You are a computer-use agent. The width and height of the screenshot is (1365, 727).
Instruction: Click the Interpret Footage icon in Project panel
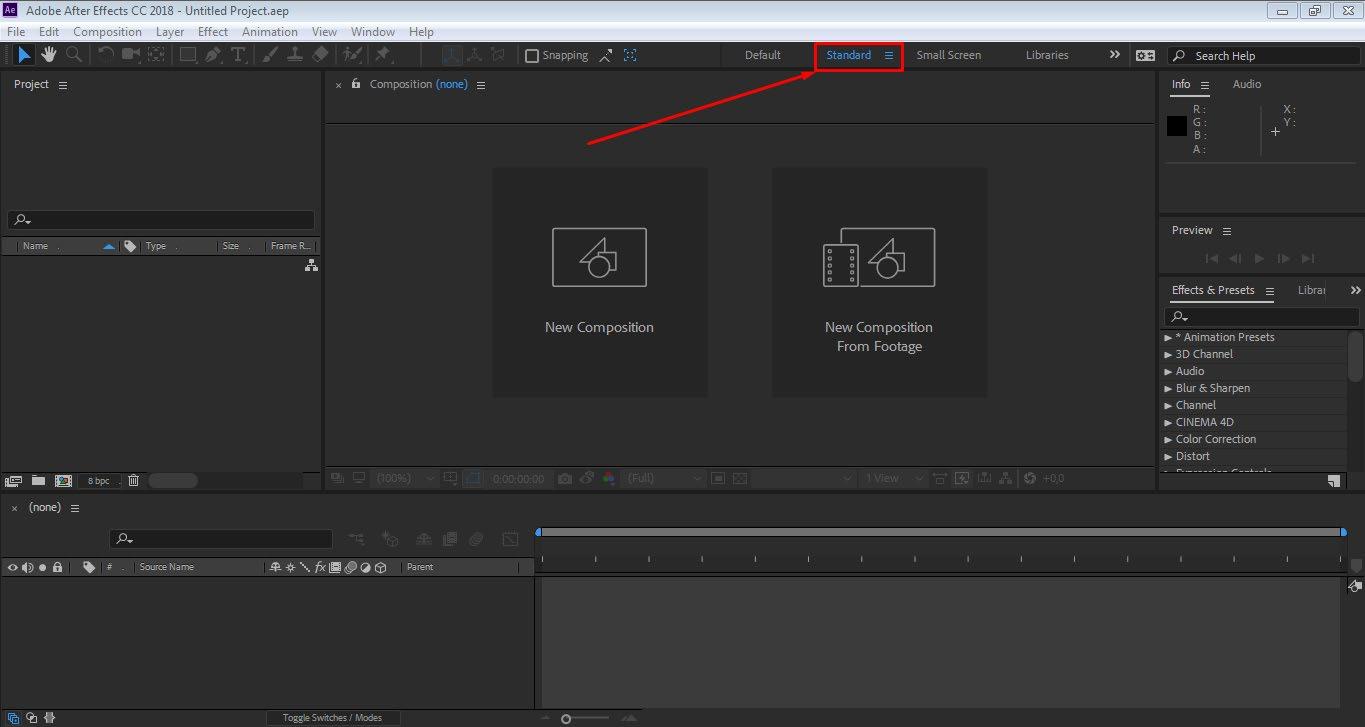(14, 481)
